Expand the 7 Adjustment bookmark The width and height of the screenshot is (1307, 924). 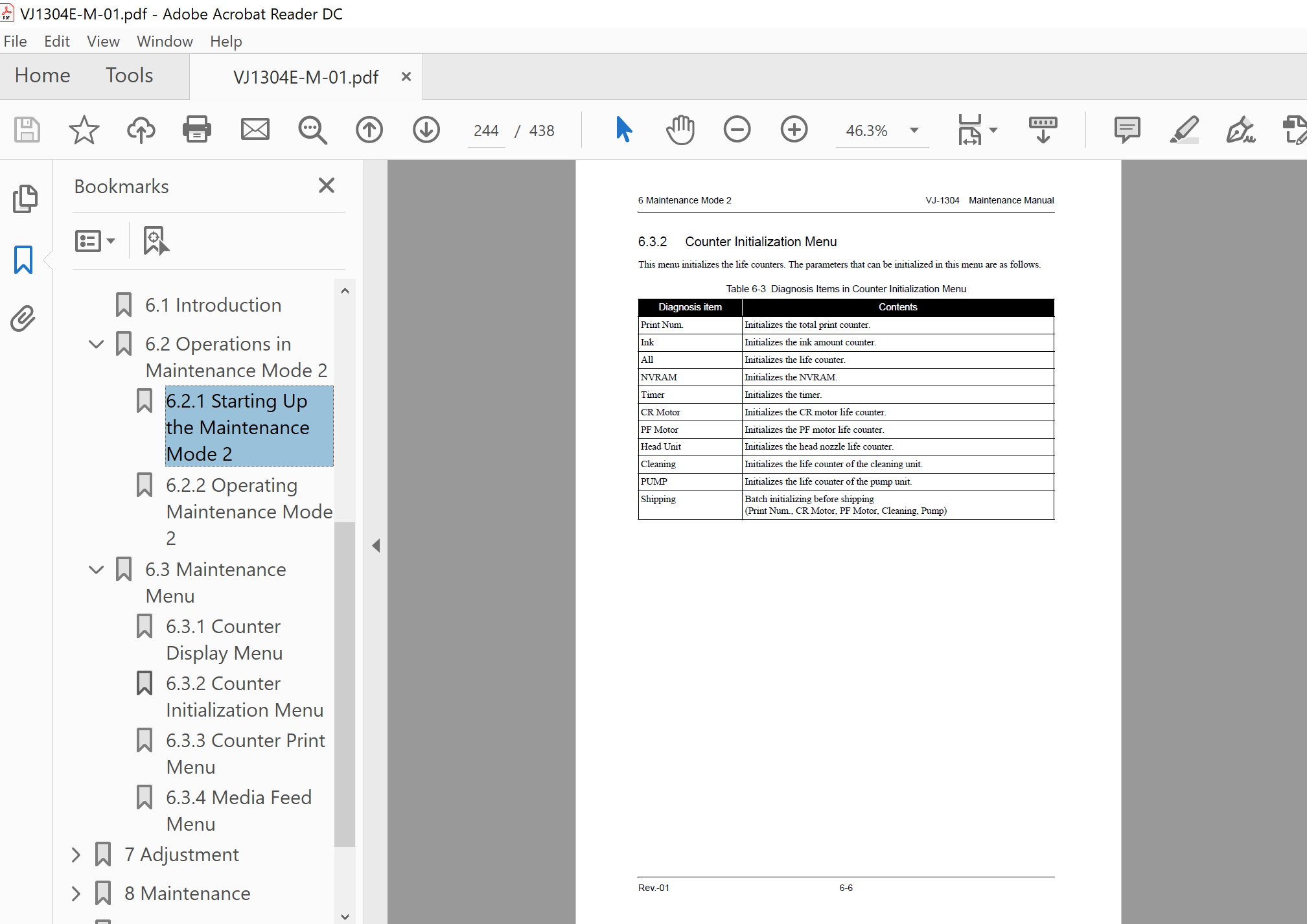click(76, 855)
